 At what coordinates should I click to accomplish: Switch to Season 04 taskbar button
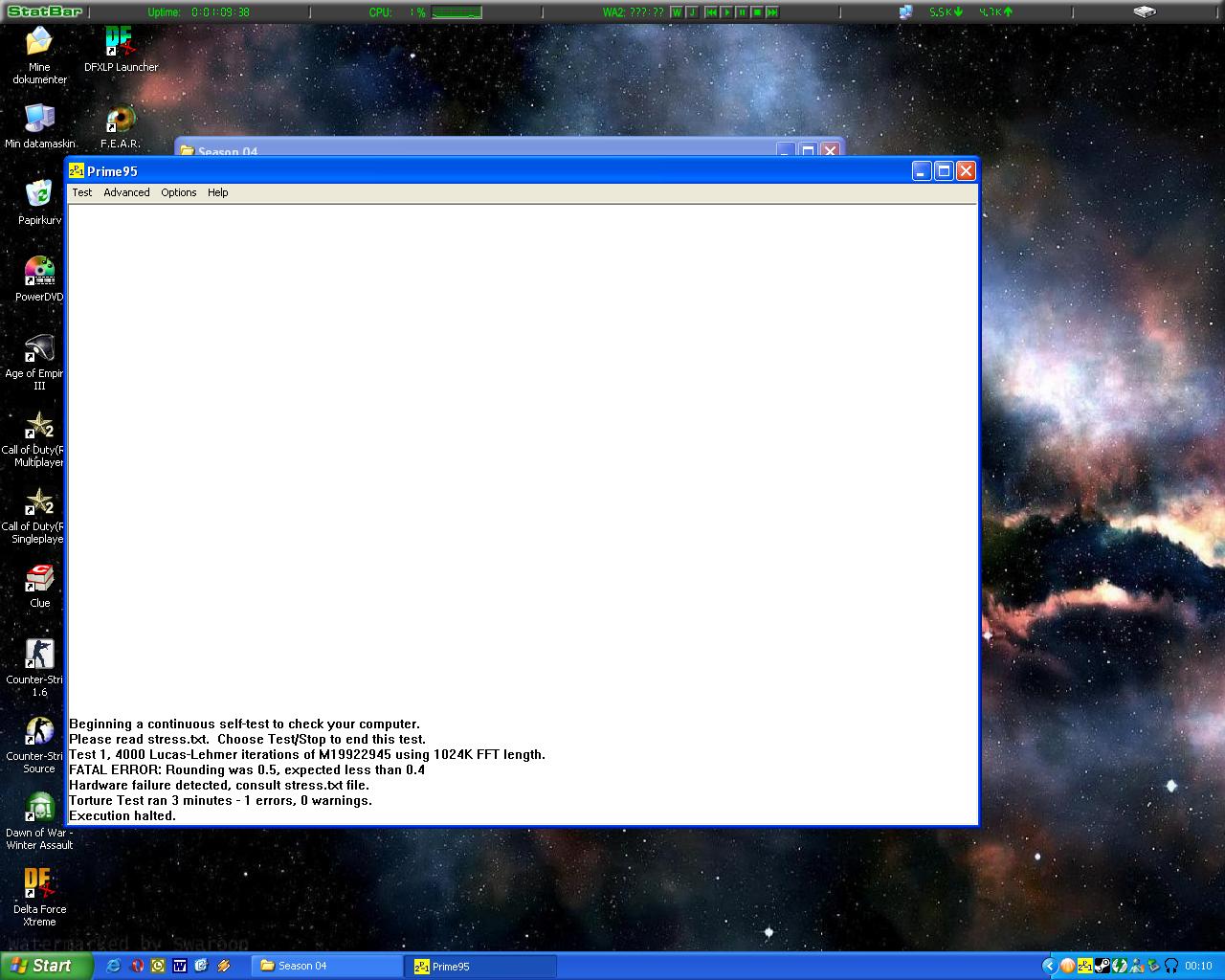[x=326, y=966]
